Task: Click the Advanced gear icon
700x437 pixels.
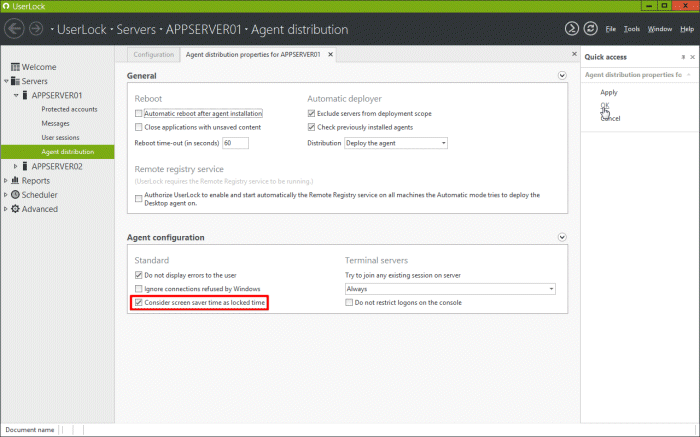Action: point(15,209)
